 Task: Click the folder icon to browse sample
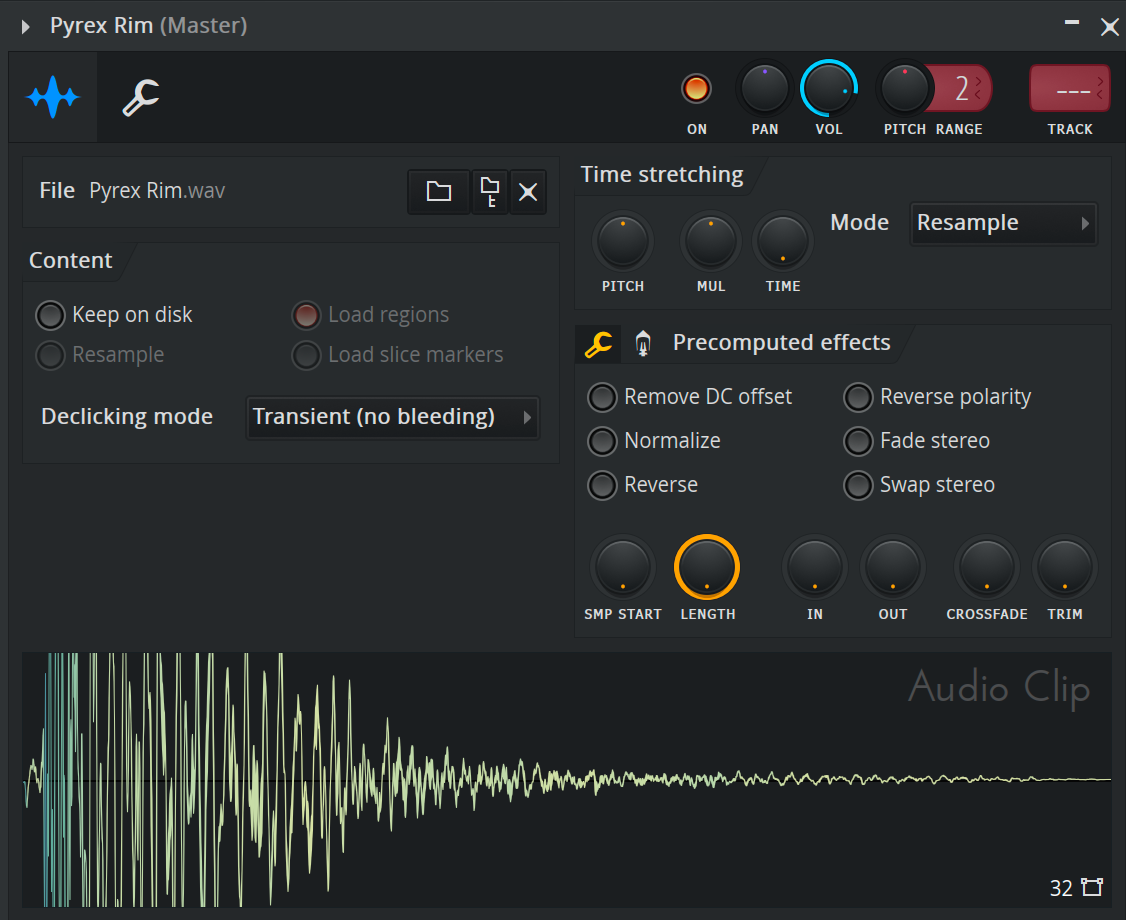[x=438, y=192]
